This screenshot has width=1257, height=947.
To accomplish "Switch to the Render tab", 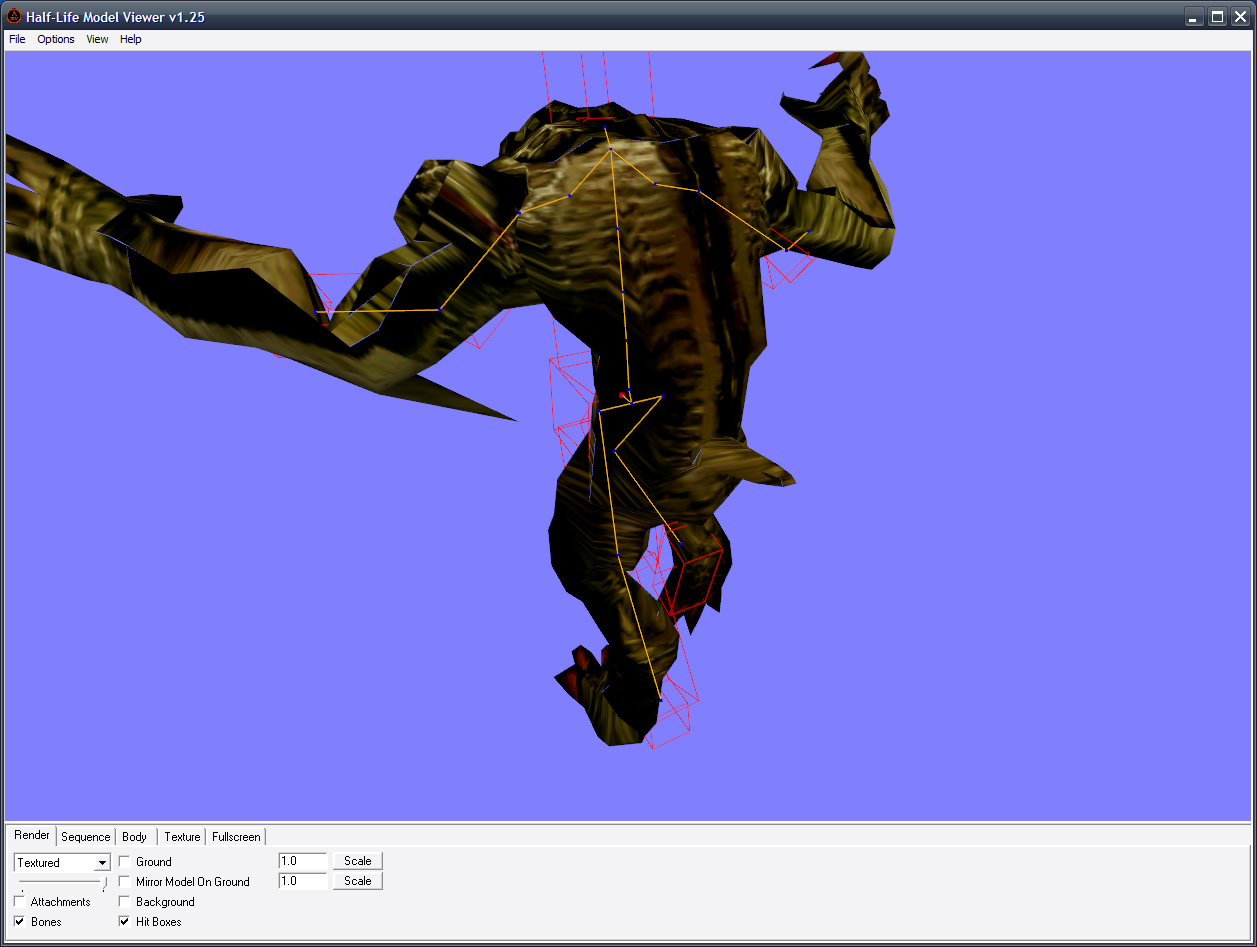I will pos(32,835).
